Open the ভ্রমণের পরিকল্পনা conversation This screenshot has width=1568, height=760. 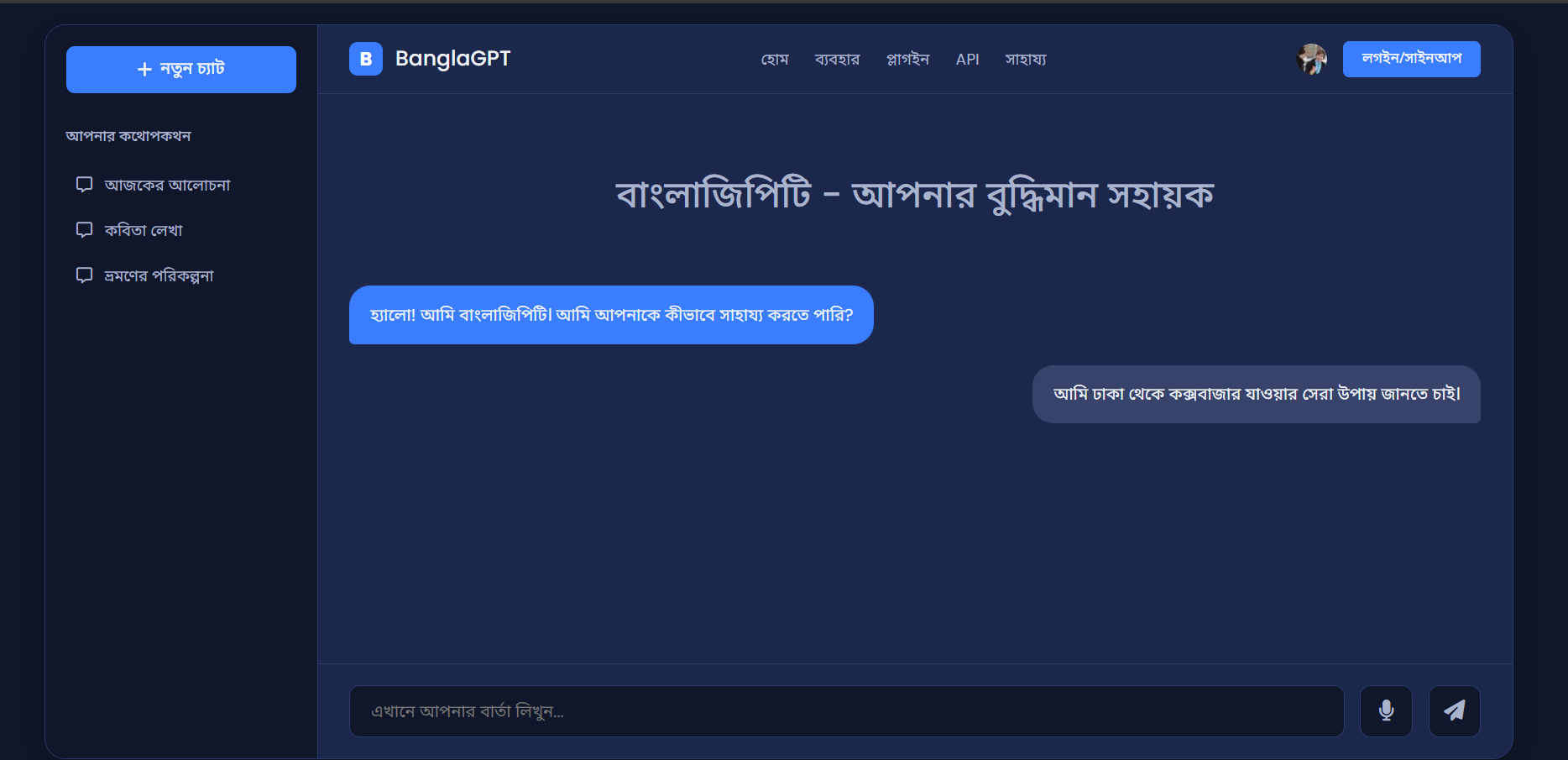coord(159,275)
